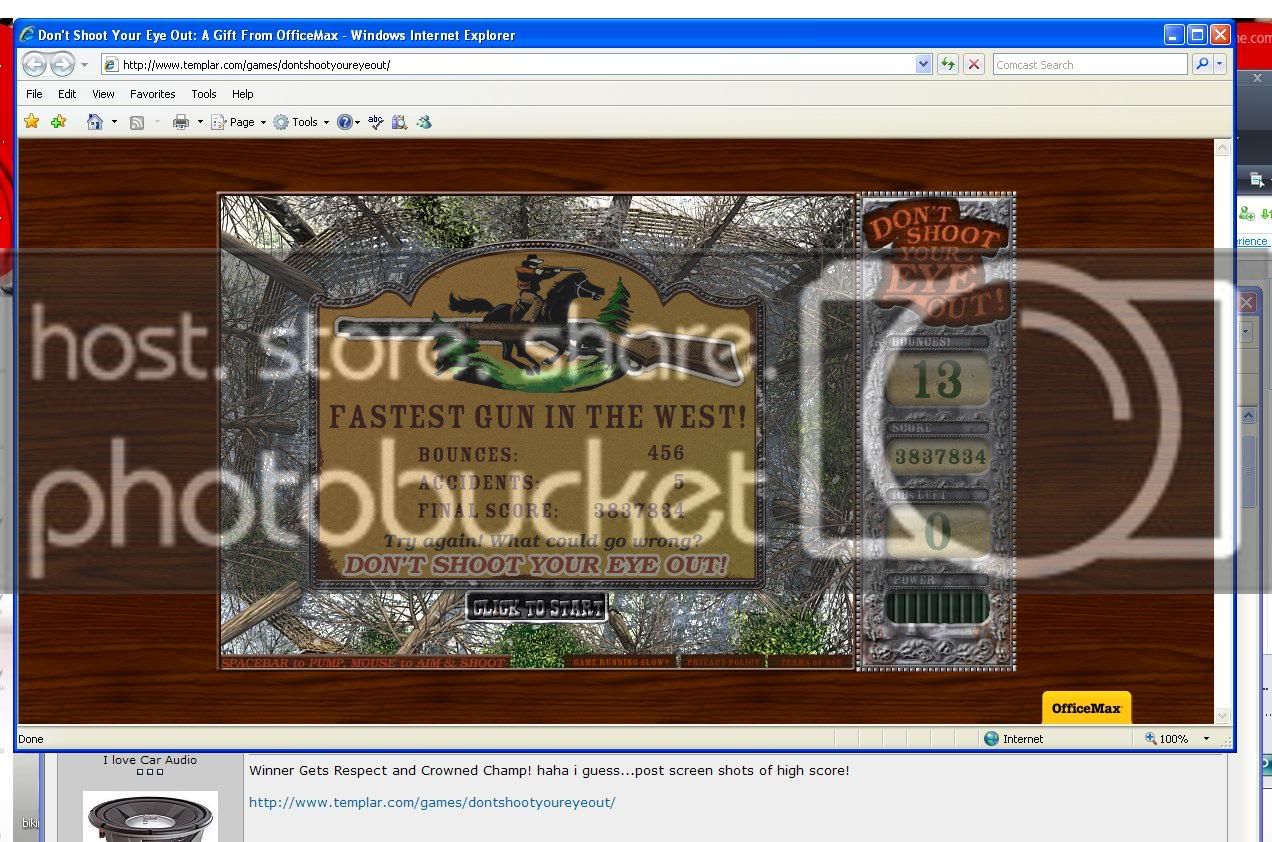Viewport: 1272px width, 842px height.
Task: Open the Game Running Slow link
Action: (621, 662)
